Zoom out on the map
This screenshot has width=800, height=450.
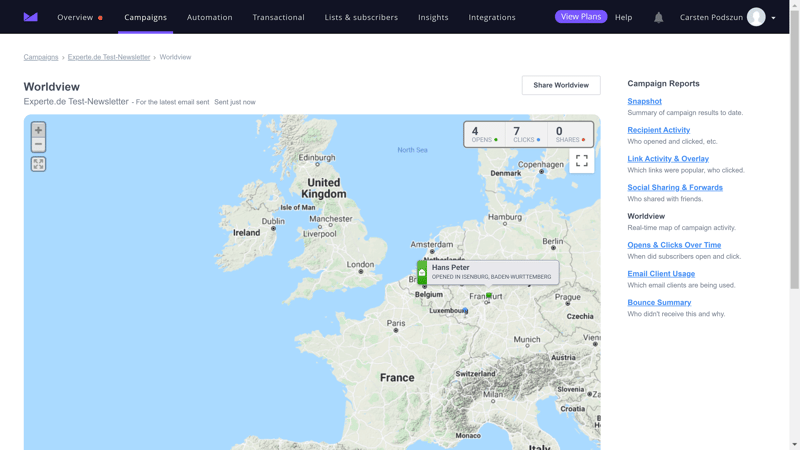[x=38, y=145]
